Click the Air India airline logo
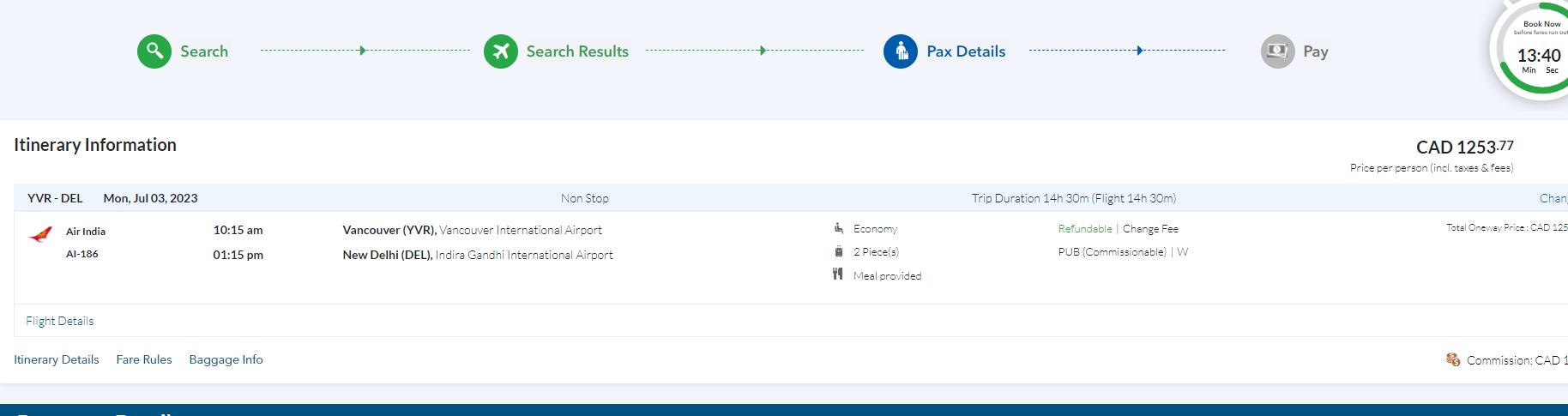Viewport: 1568px width, 416px height. tap(40, 234)
